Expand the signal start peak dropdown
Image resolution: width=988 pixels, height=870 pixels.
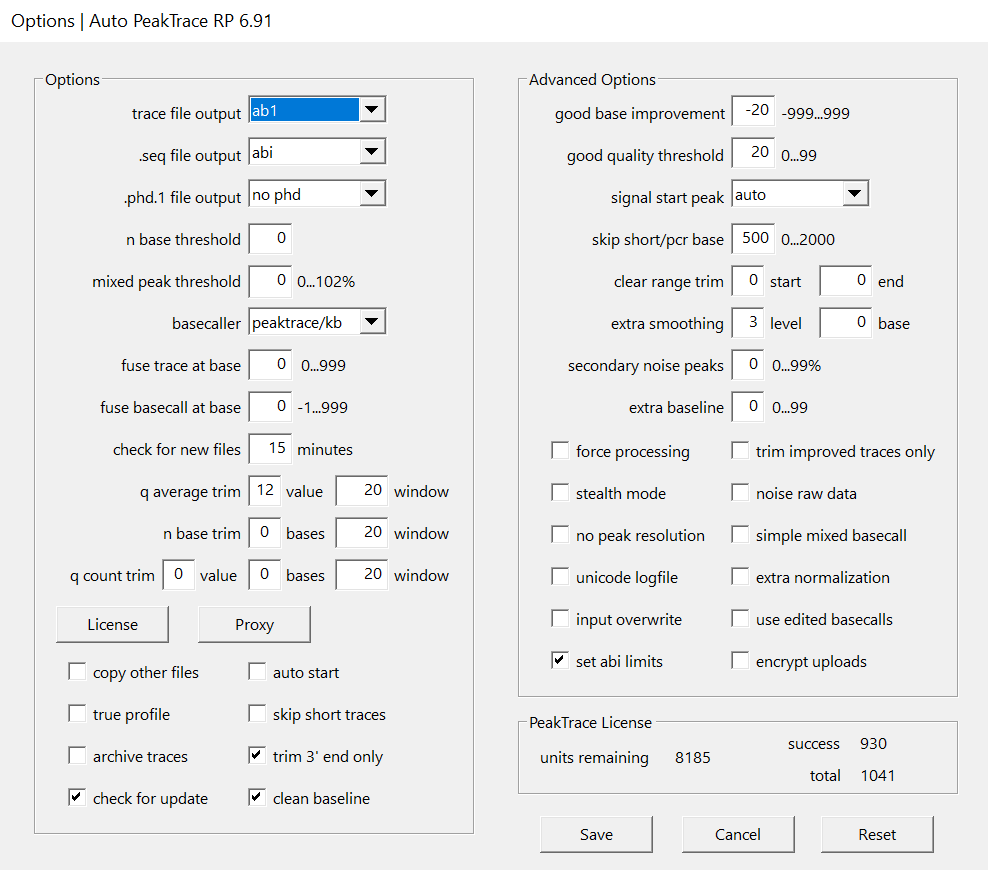point(855,193)
